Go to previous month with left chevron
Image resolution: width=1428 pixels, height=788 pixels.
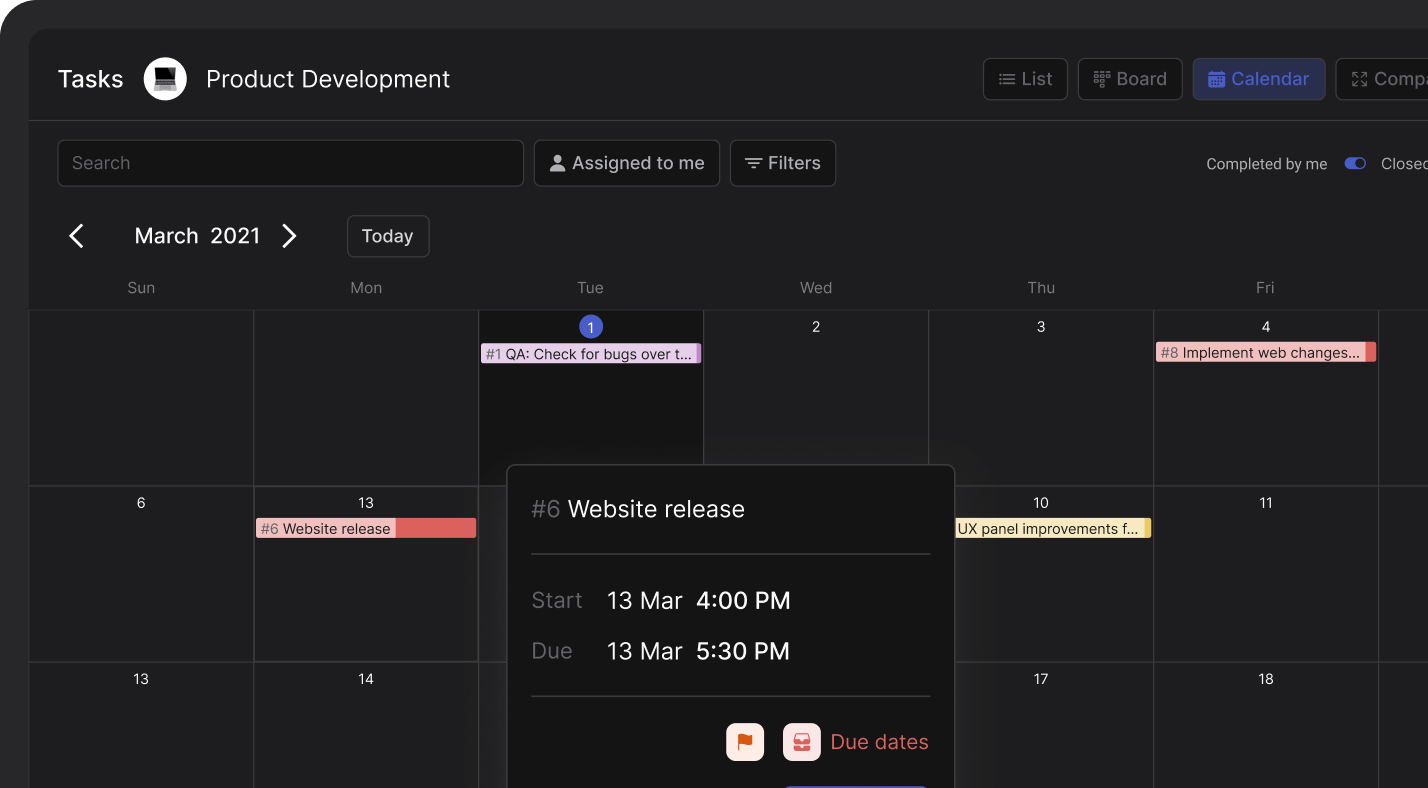click(76, 236)
